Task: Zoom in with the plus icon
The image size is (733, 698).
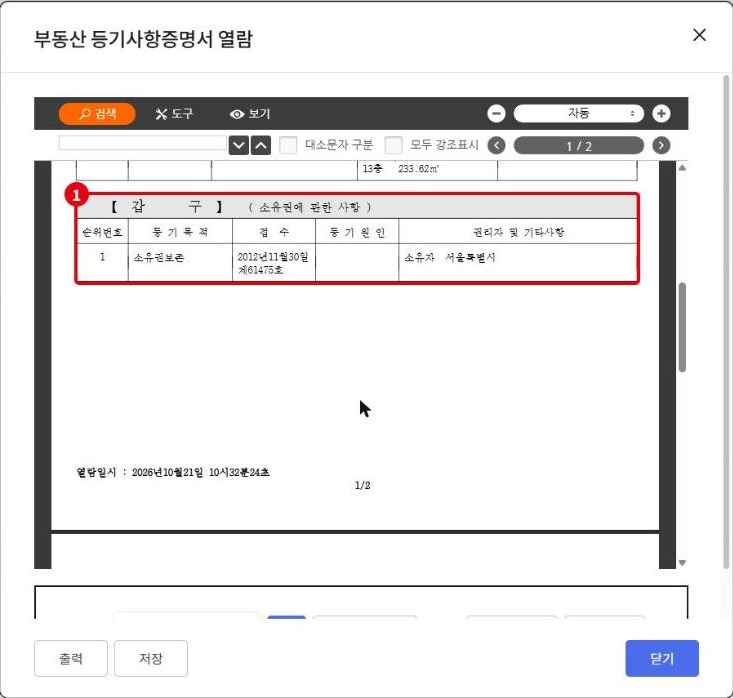Action: [x=661, y=114]
